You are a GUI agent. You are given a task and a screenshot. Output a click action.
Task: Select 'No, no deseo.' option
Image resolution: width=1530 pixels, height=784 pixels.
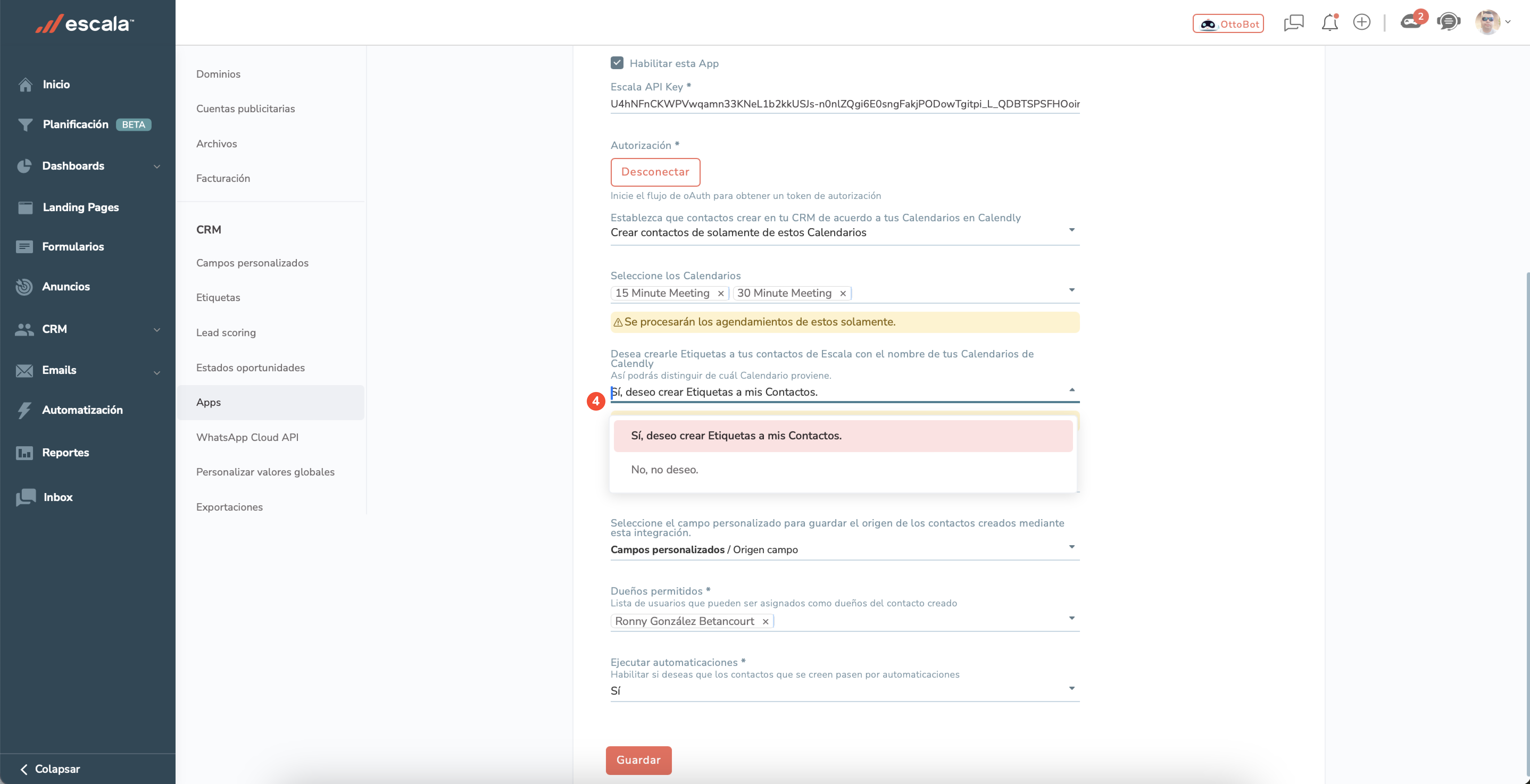point(843,470)
